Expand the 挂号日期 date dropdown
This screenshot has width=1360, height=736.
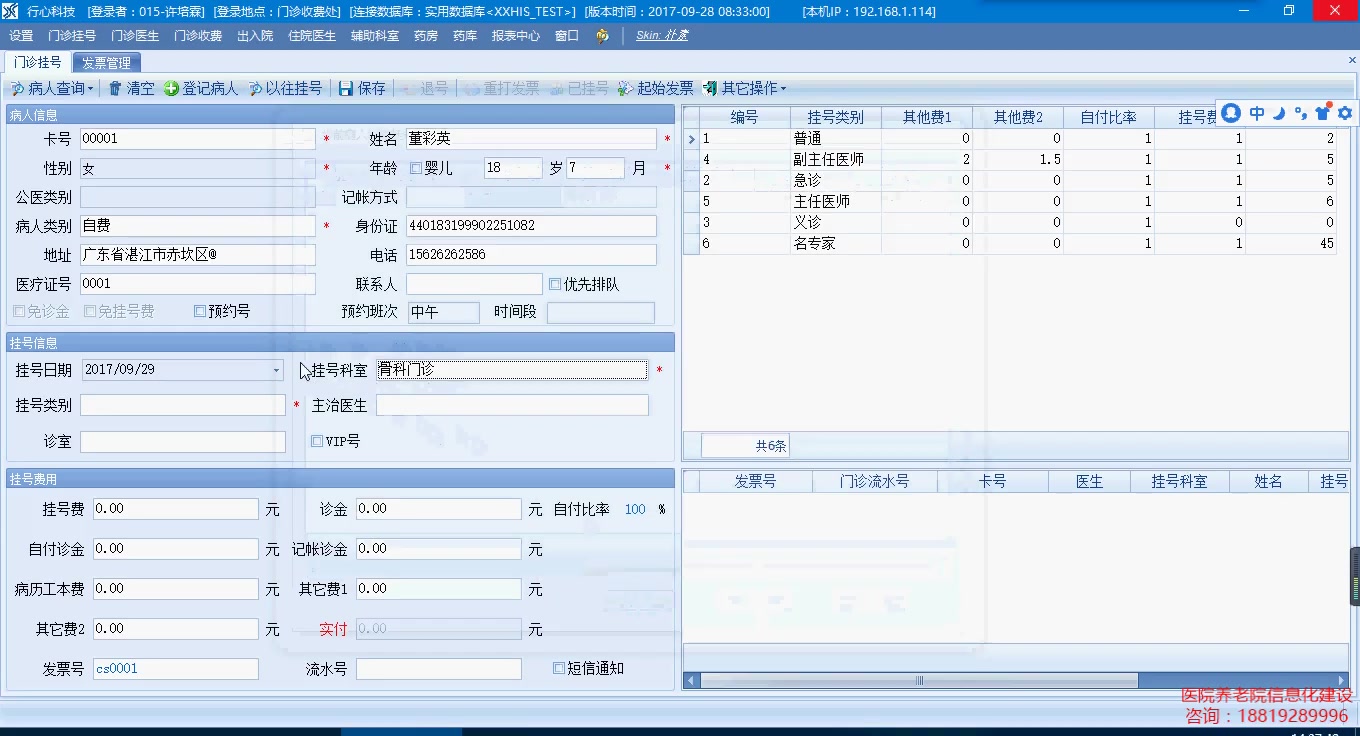[276, 370]
